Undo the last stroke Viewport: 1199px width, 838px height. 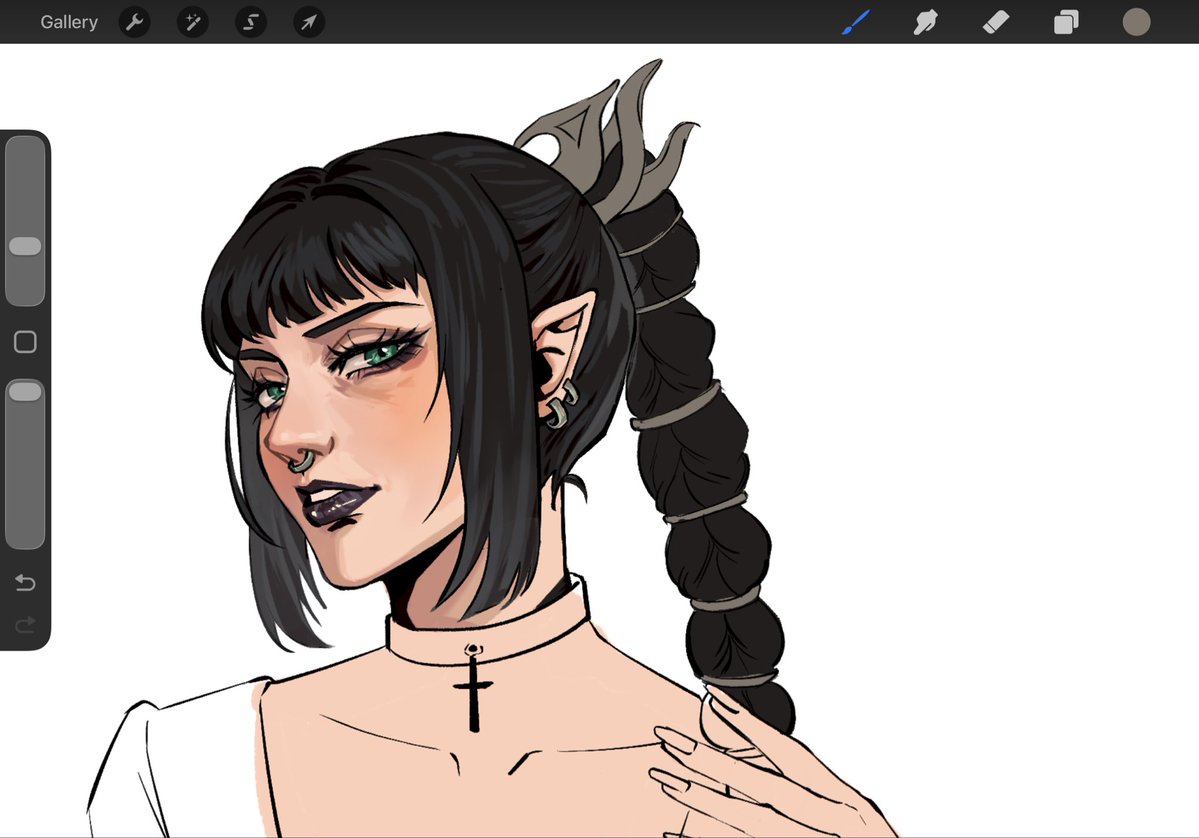pos(25,583)
